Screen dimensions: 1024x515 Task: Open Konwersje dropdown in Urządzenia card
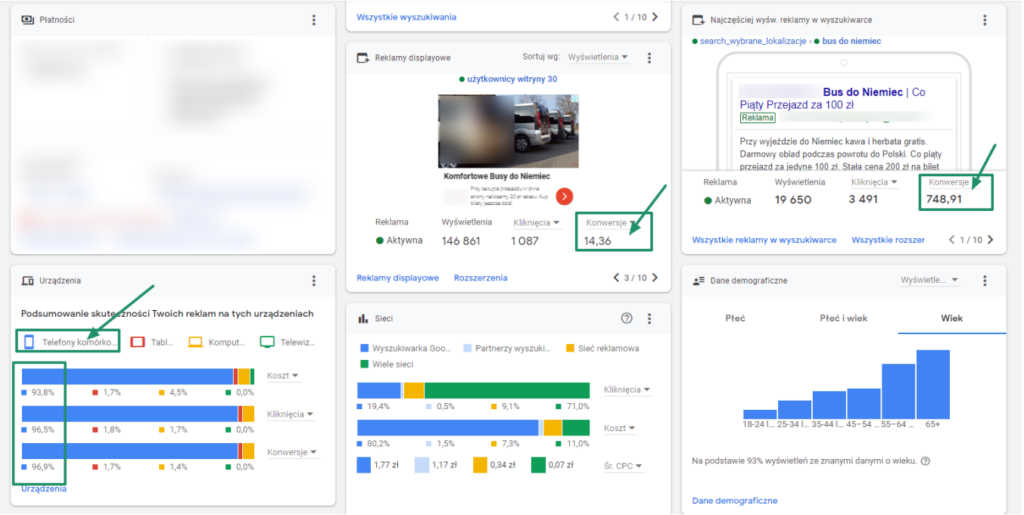[292, 452]
